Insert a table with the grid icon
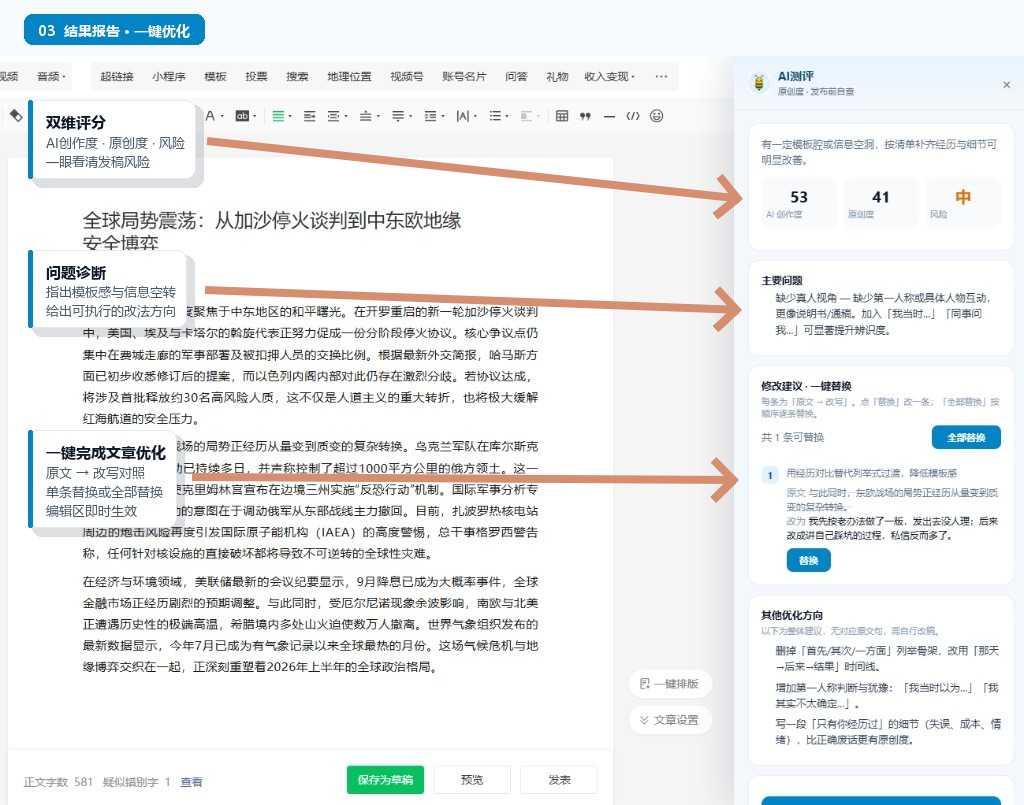Image resolution: width=1024 pixels, height=805 pixels. coord(562,116)
